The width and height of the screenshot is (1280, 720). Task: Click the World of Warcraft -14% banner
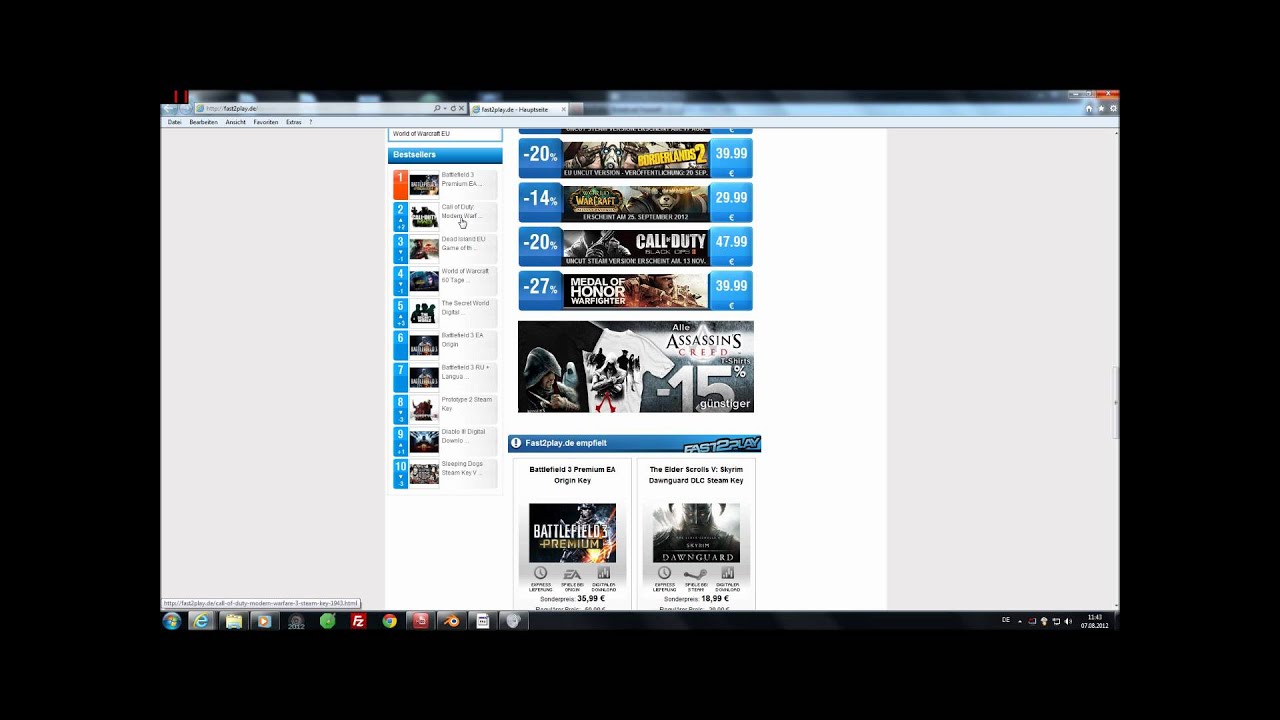(635, 202)
